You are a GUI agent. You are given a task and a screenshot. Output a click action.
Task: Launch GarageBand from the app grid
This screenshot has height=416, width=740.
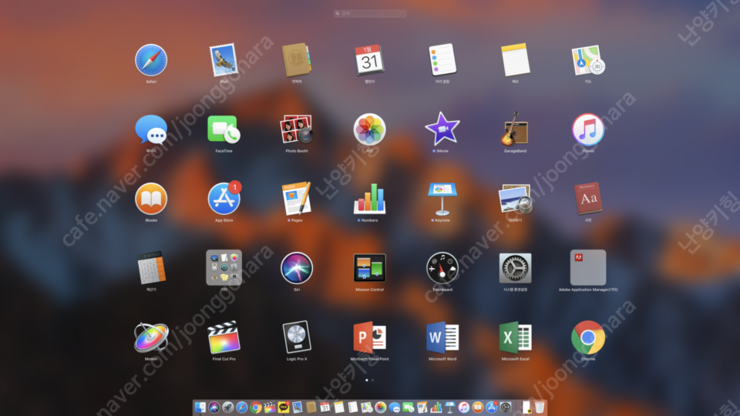point(515,129)
